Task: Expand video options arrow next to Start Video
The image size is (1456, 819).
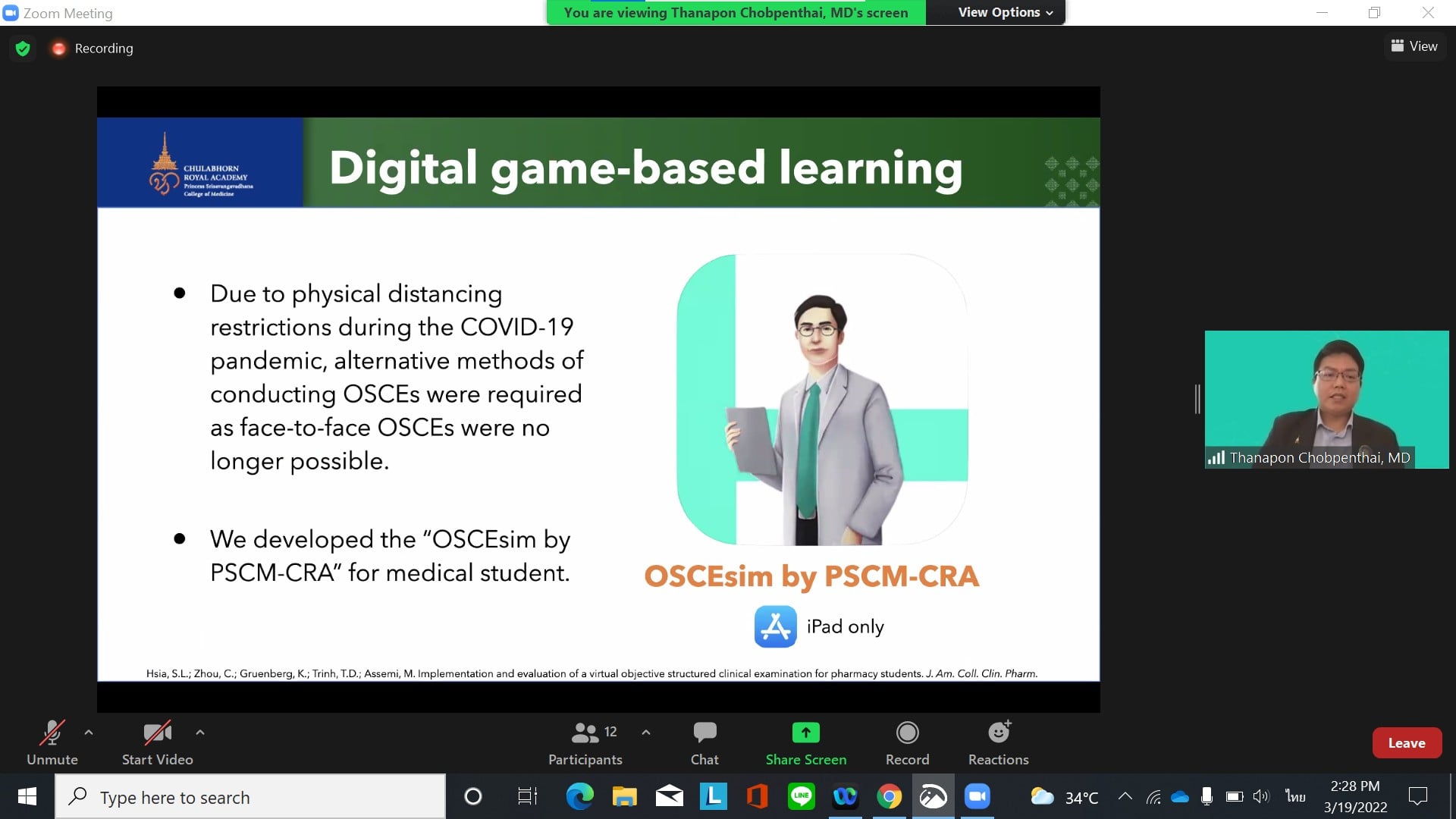Action: [200, 733]
